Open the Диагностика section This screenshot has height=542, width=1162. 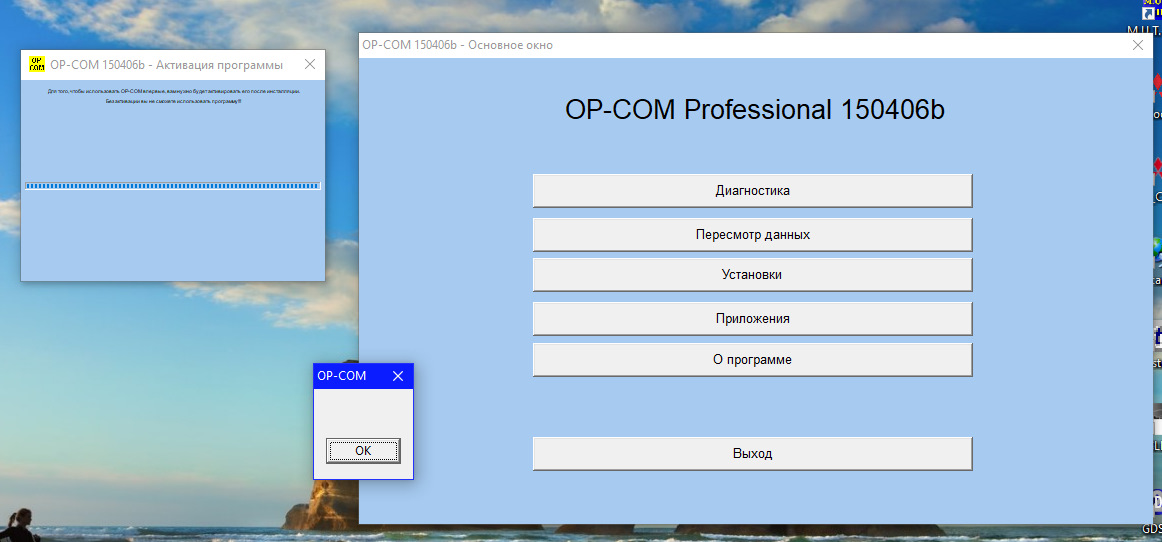[752, 190]
